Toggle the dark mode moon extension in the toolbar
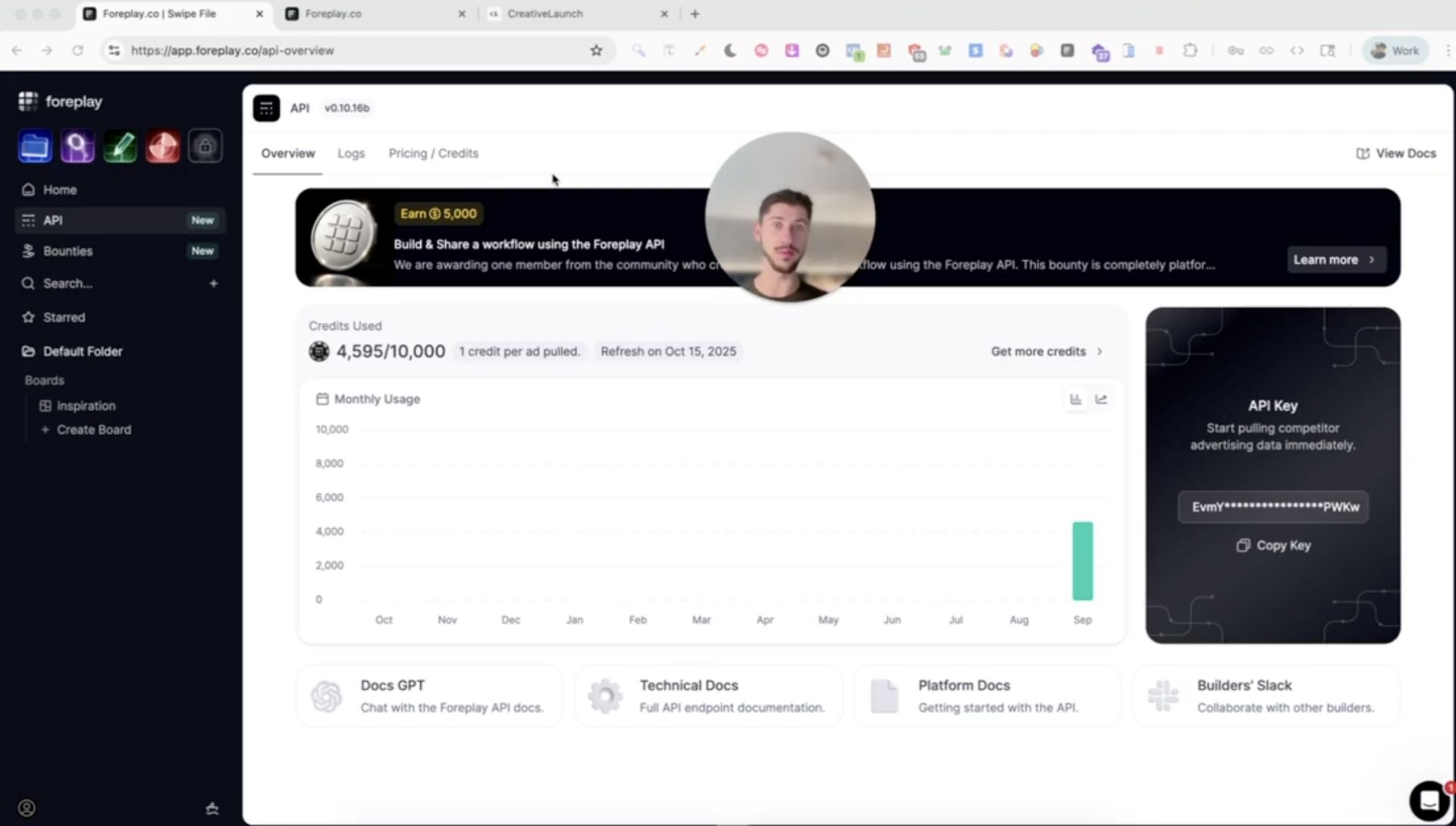This screenshot has width=1456, height=826. tap(729, 50)
